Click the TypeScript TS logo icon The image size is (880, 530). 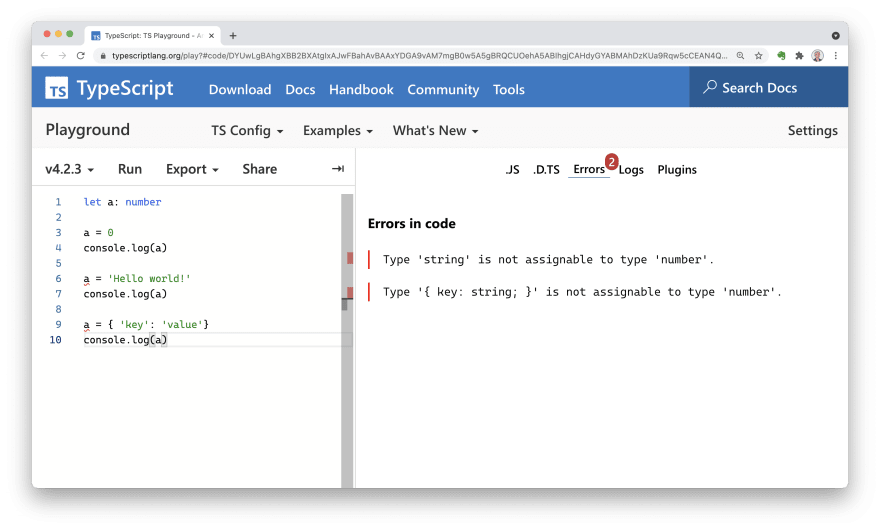coord(57,88)
